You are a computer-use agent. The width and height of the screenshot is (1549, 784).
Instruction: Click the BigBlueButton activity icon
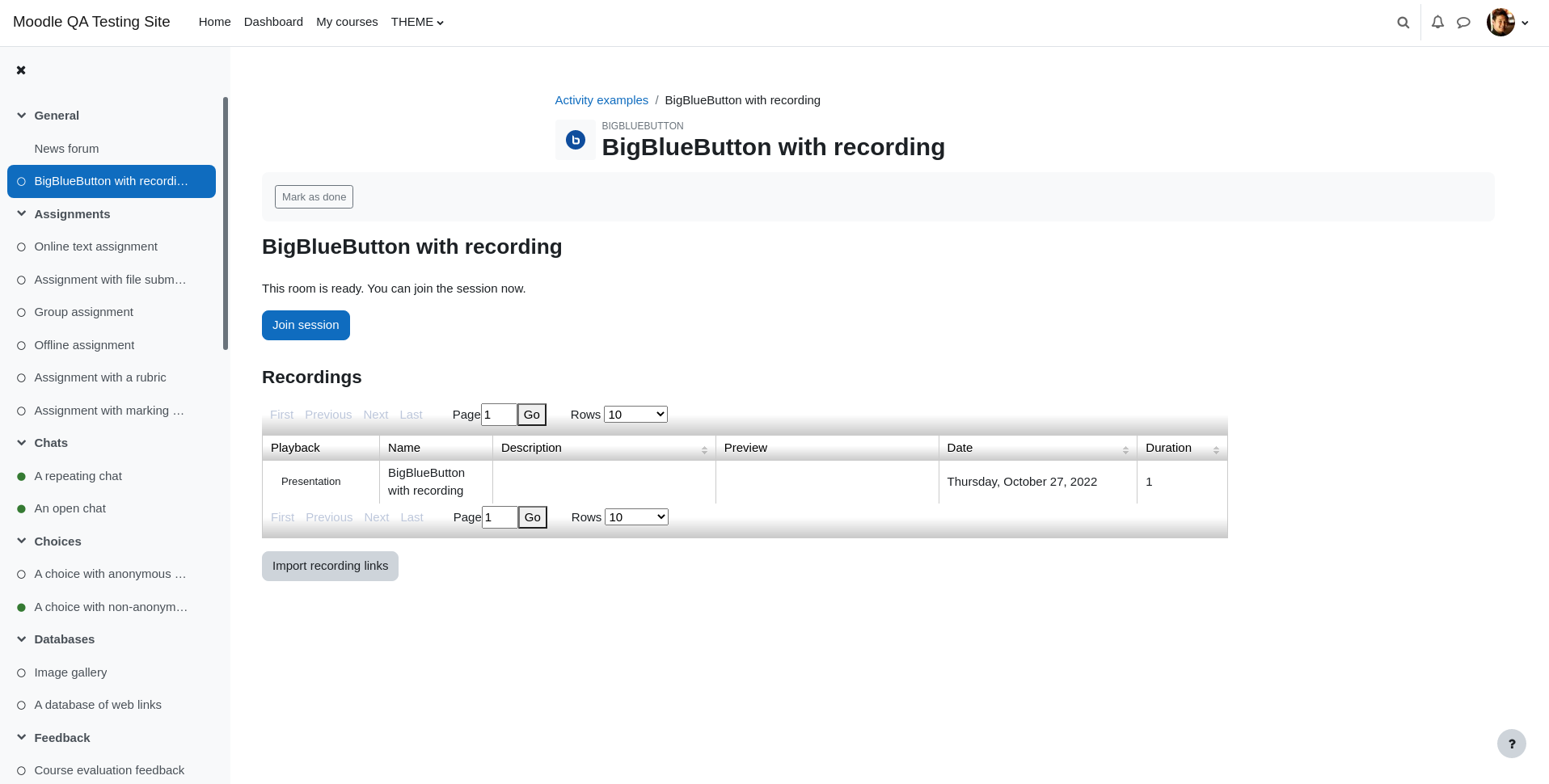pos(576,140)
